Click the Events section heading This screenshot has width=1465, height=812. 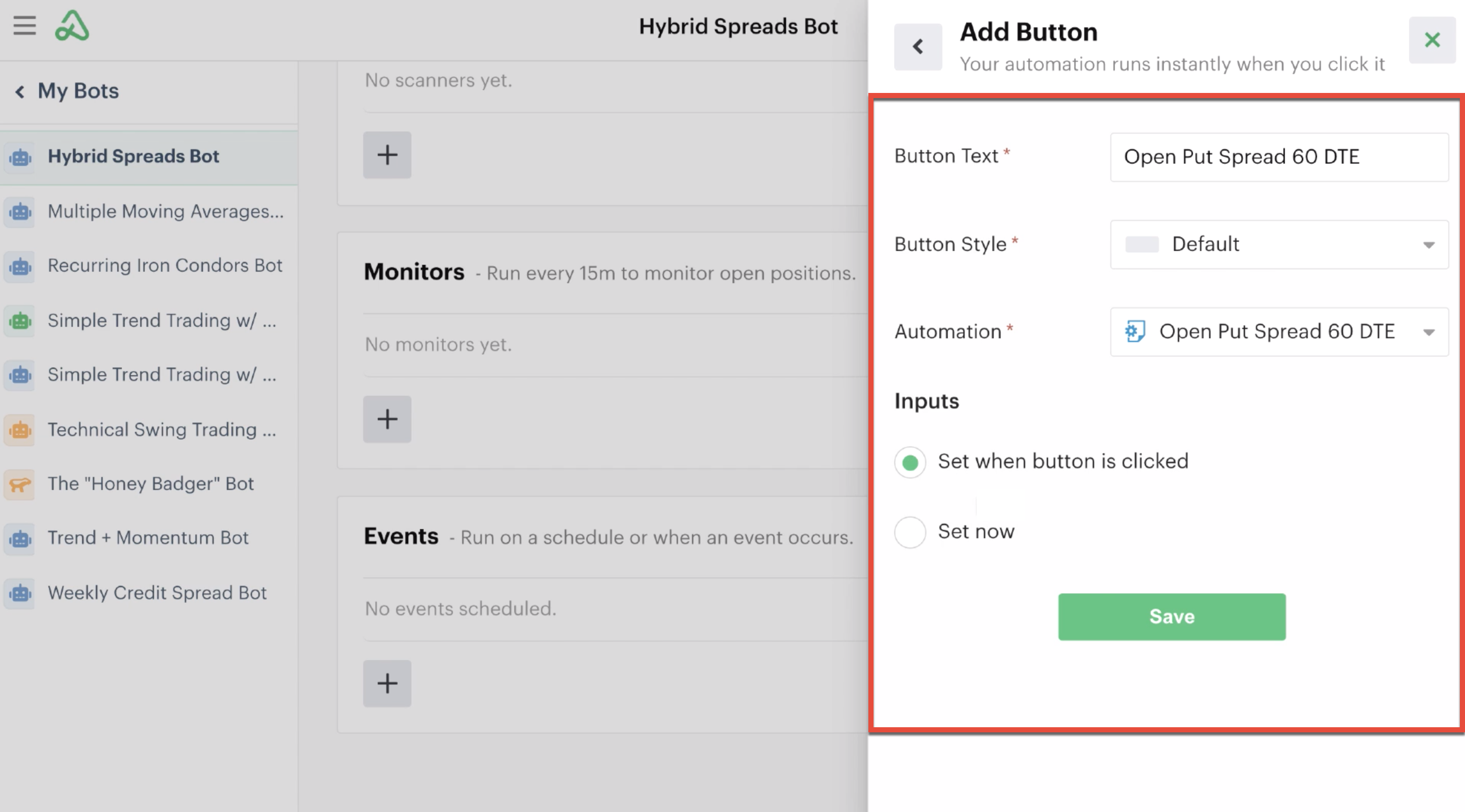(x=401, y=536)
